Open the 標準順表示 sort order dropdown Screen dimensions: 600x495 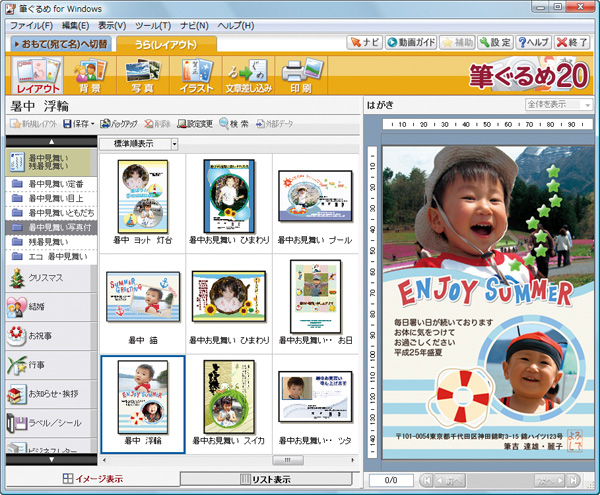tap(174, 144)
